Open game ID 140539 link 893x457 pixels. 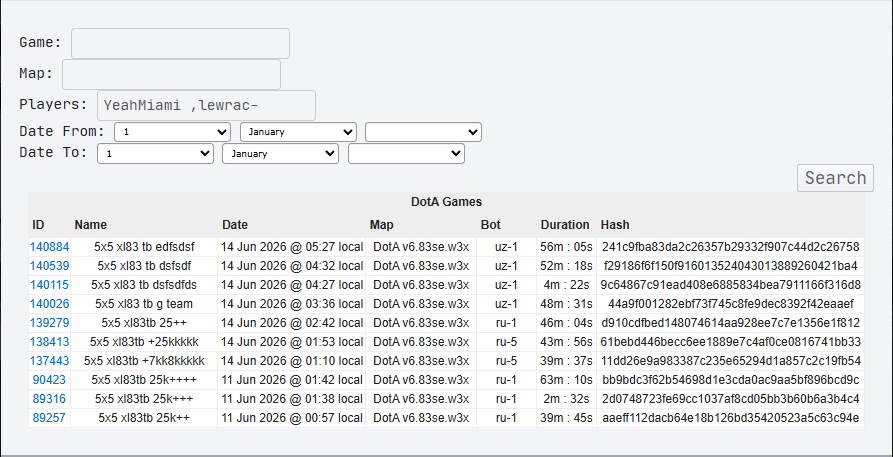pyautogui.click(x=50, y=266)
